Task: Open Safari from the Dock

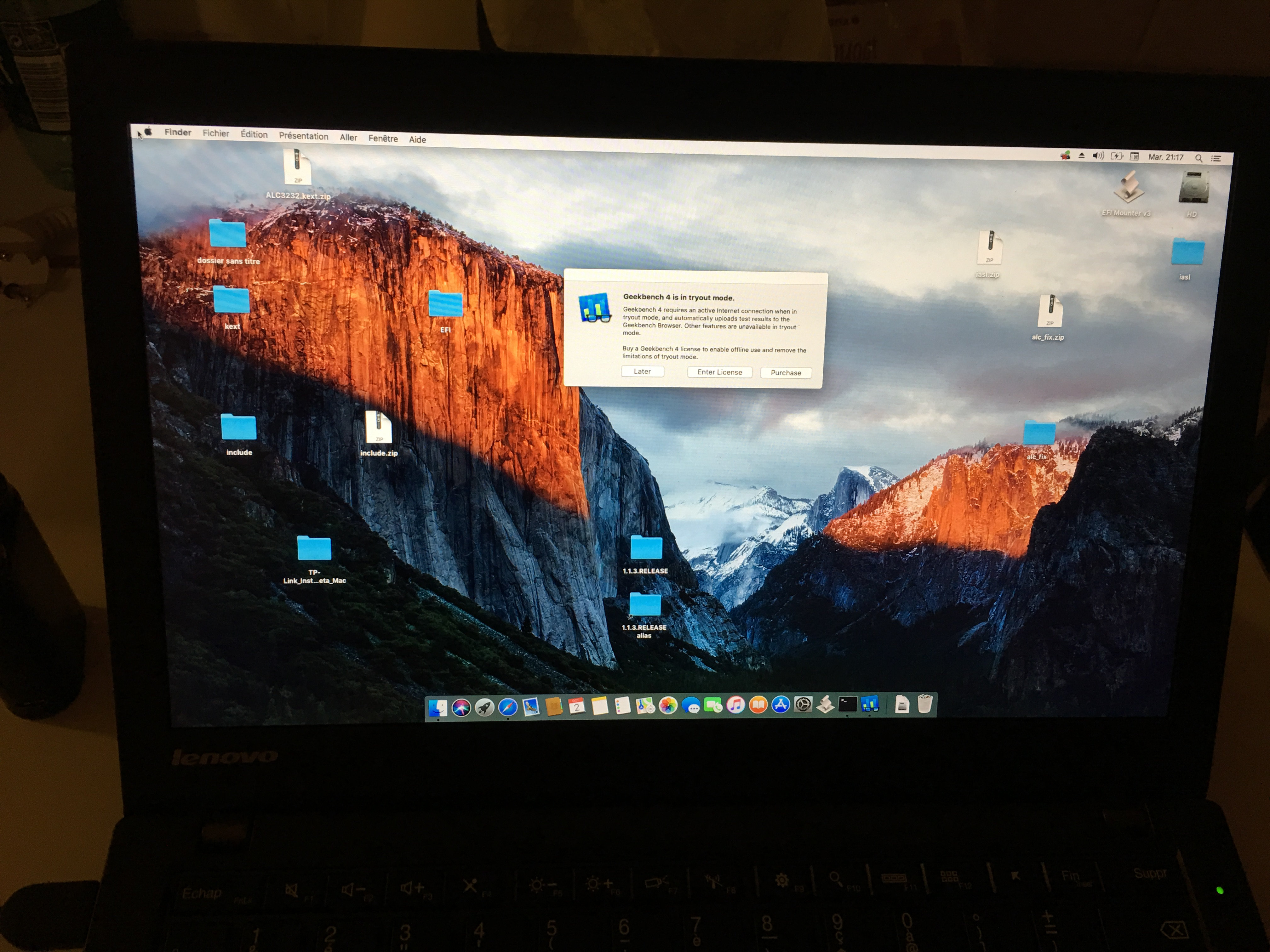Action: pyautogui.click(x=507, y=707)
